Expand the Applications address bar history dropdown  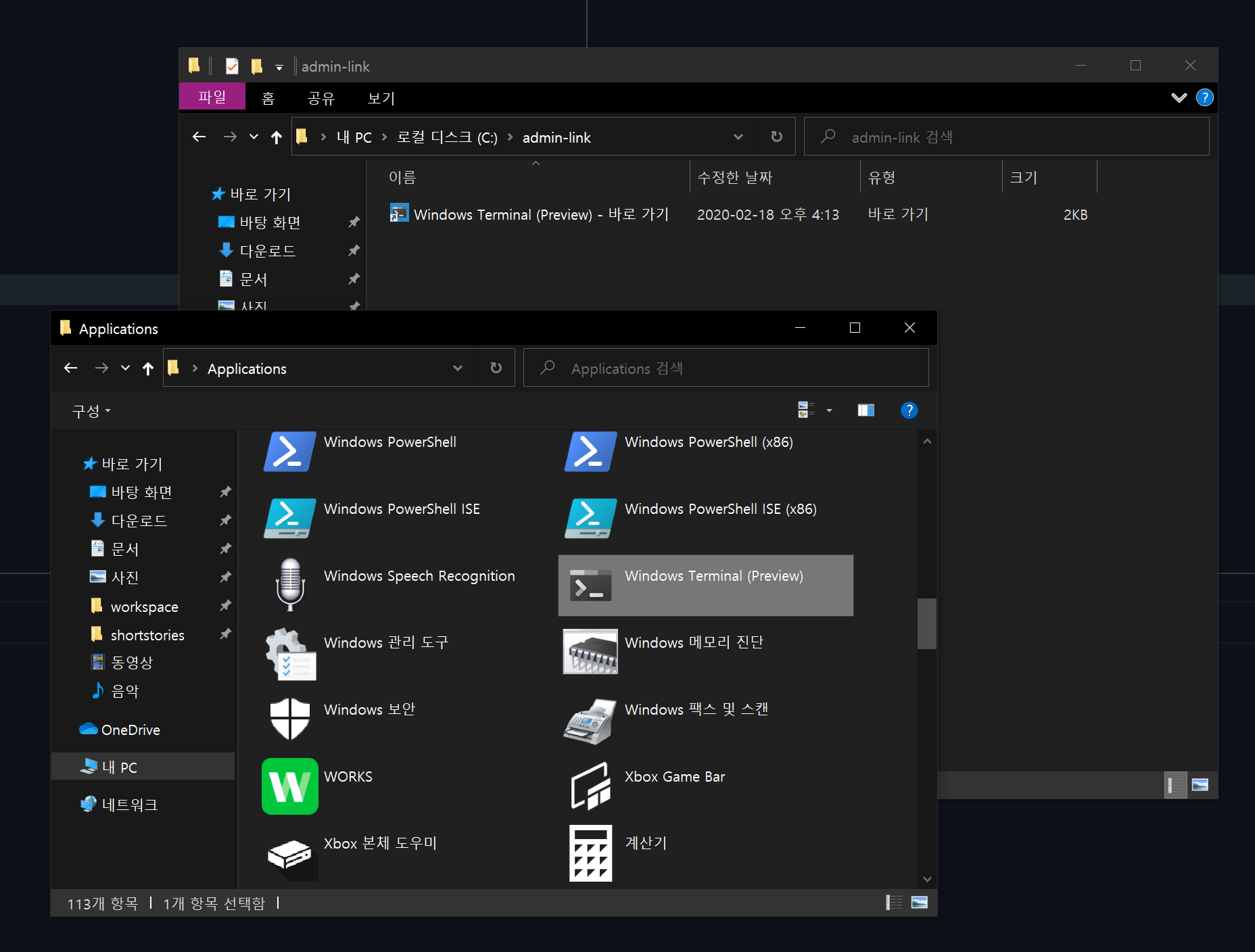click(x=458, y=368)
